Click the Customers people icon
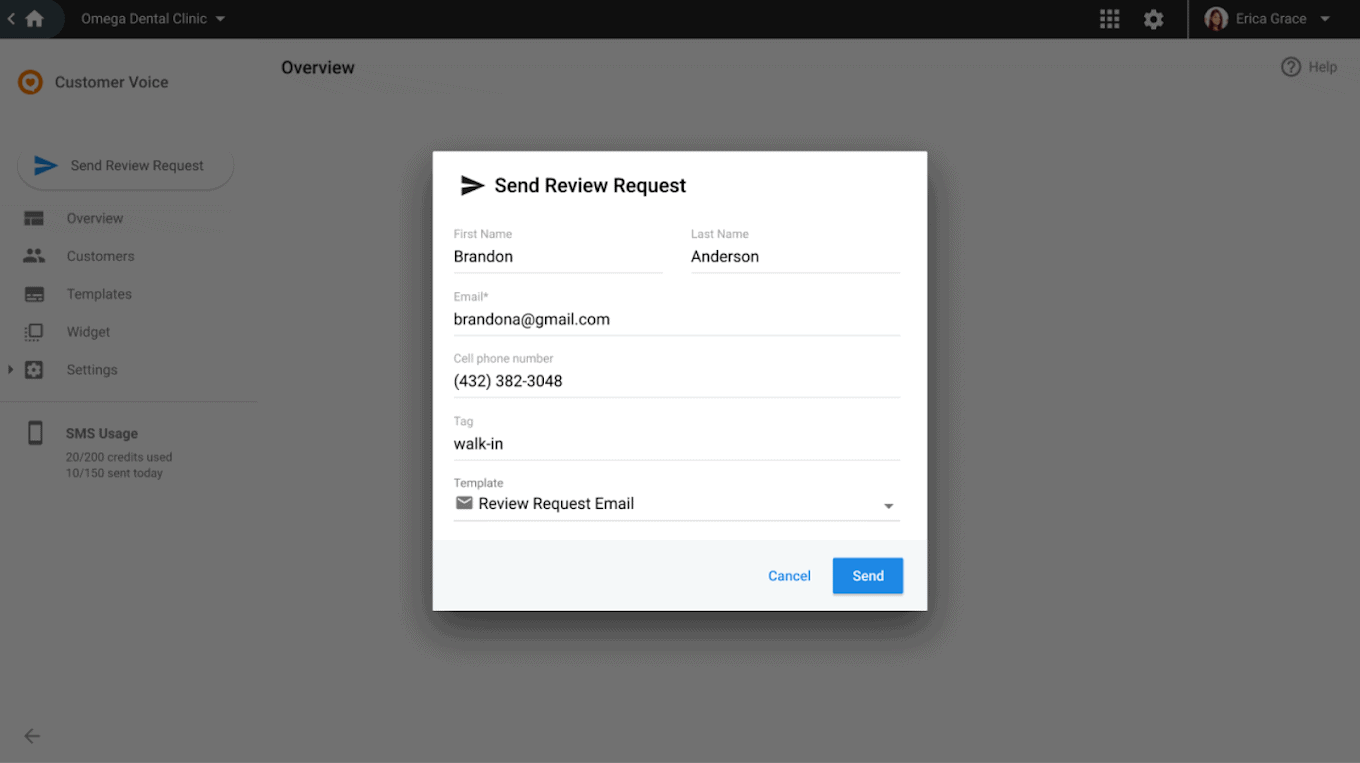The width and height of the screenshot is (1360, 763). 34,256
